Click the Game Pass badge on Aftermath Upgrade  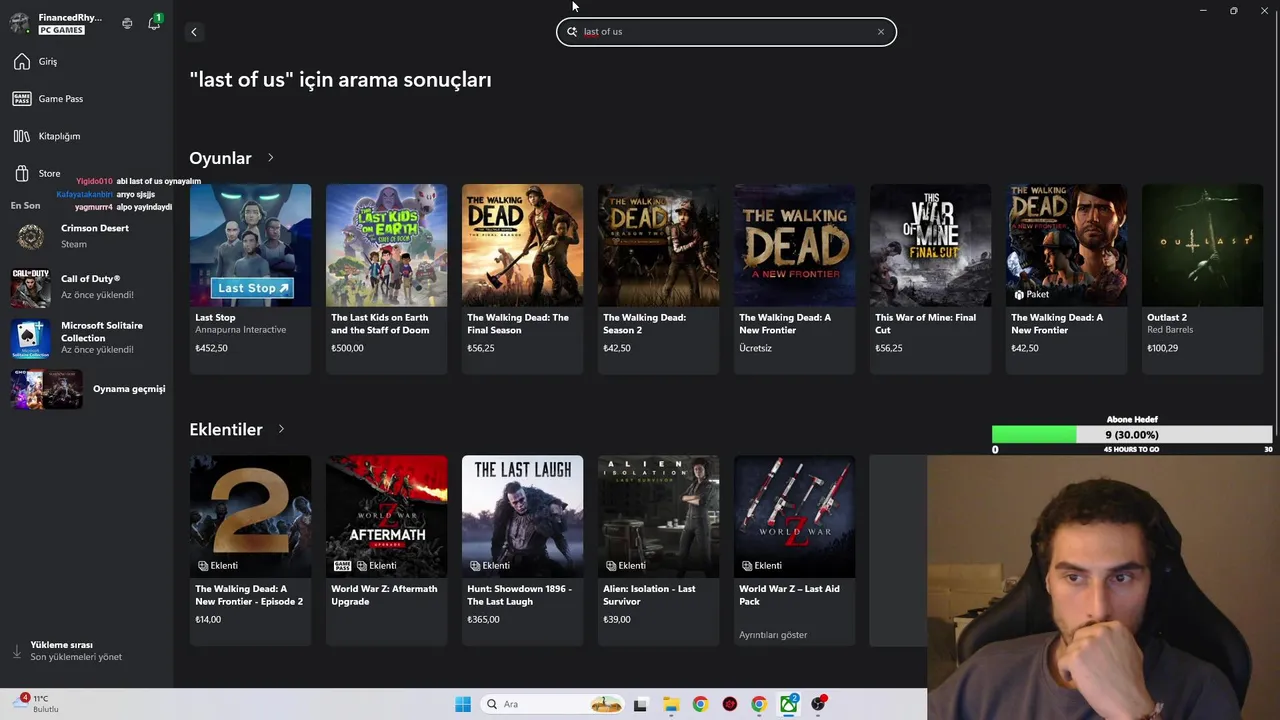[x=342, y=566]
